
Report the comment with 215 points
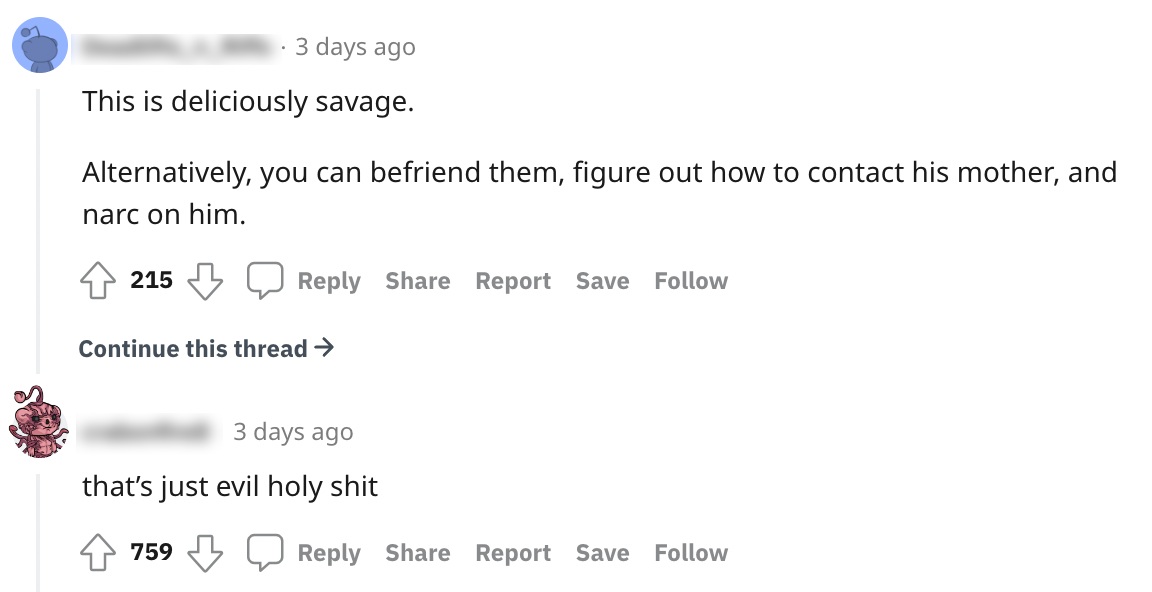click(x=513, y=282)
